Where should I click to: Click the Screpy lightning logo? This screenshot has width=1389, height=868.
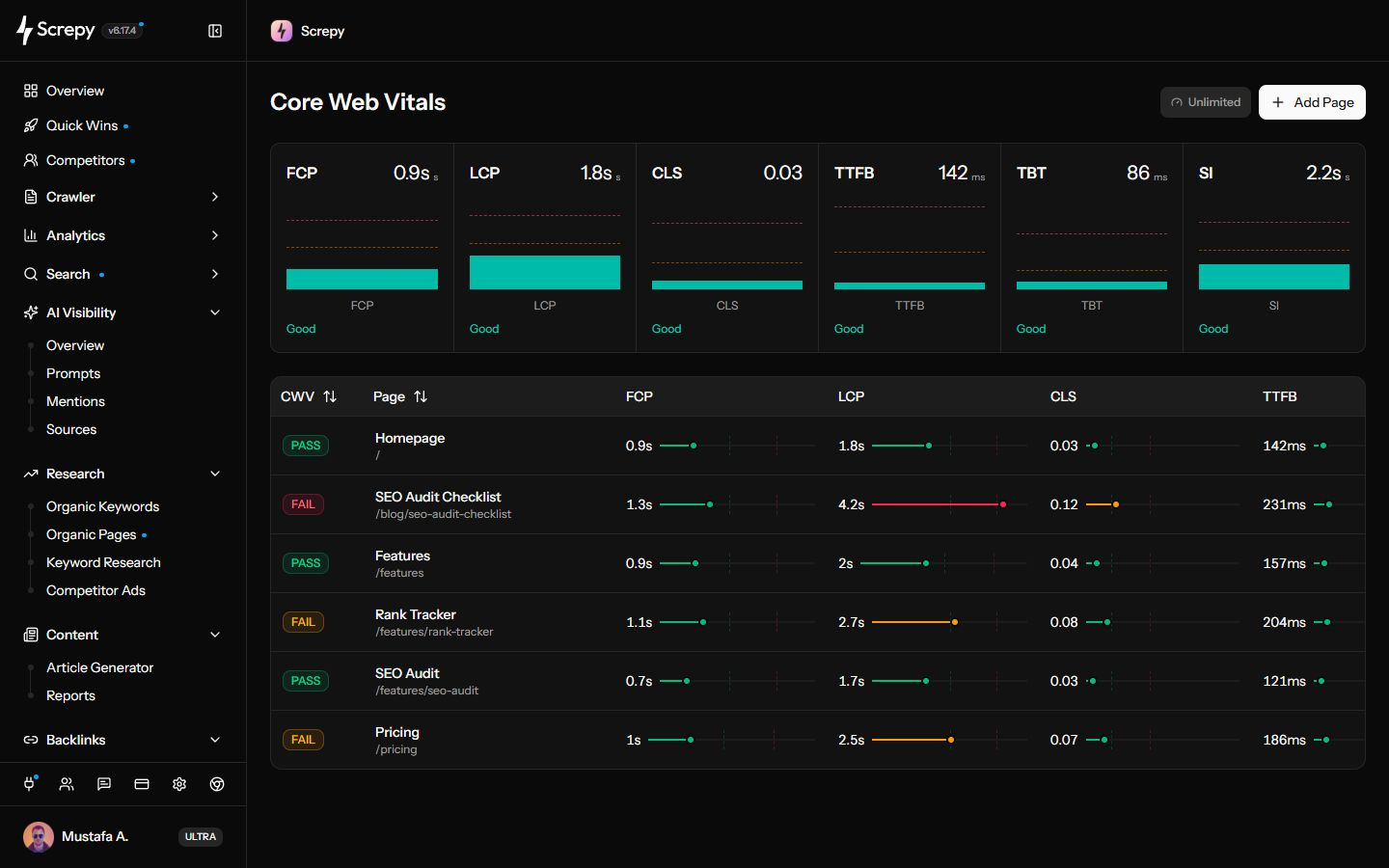[25, 30]
